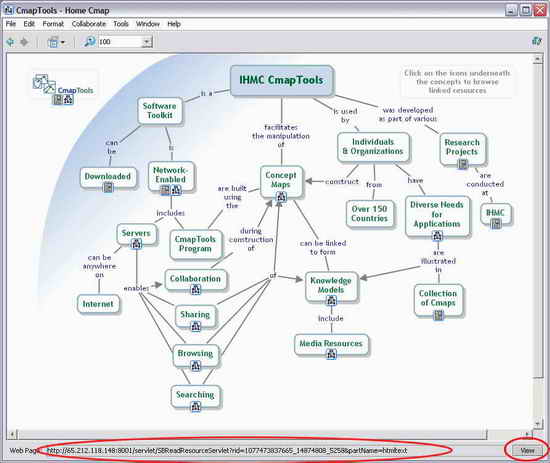
Task: Select the Individuals & Organizations concept node
Action: (373, 147)
